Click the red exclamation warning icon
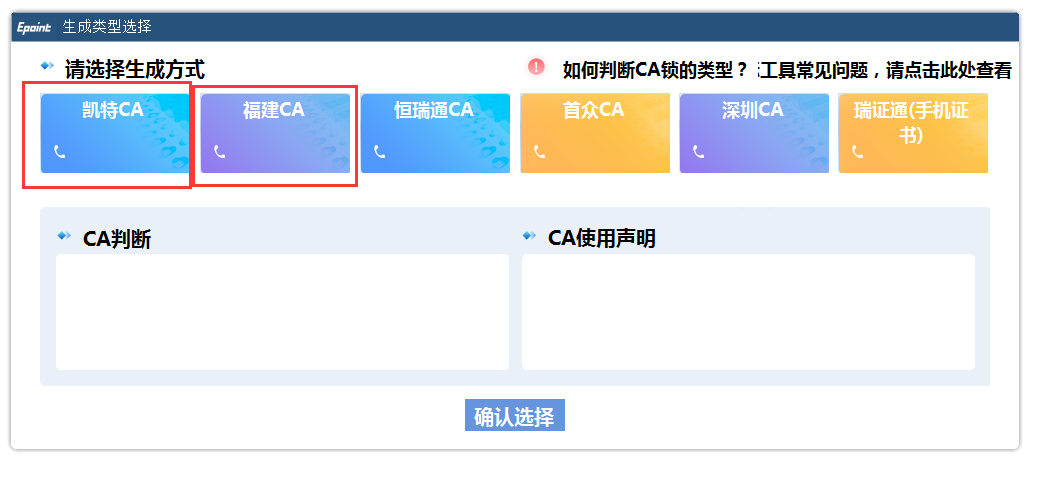1052x479 pixels. [x=536, y=66]
